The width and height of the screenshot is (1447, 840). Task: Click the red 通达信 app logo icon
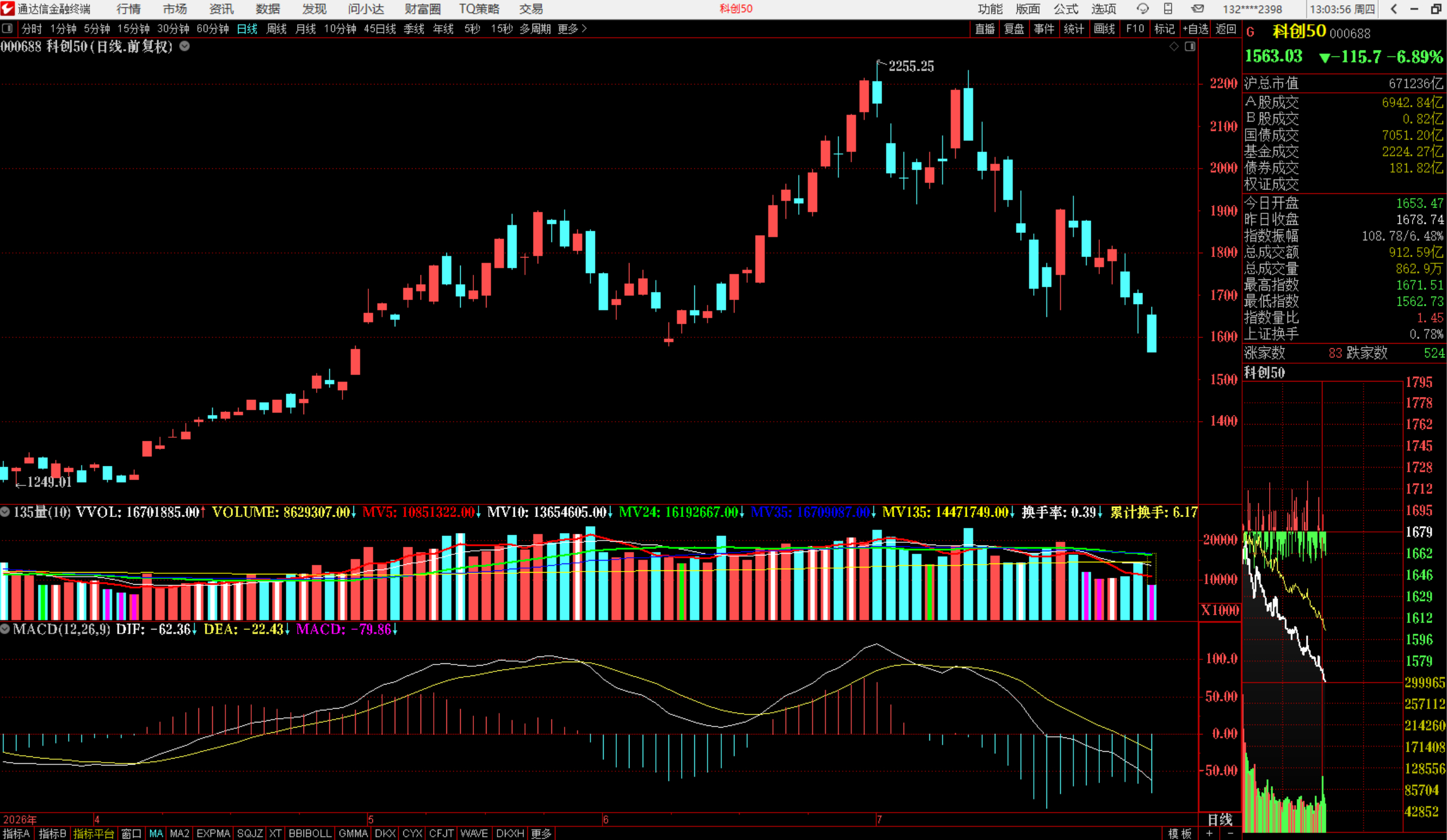point(7,9)
